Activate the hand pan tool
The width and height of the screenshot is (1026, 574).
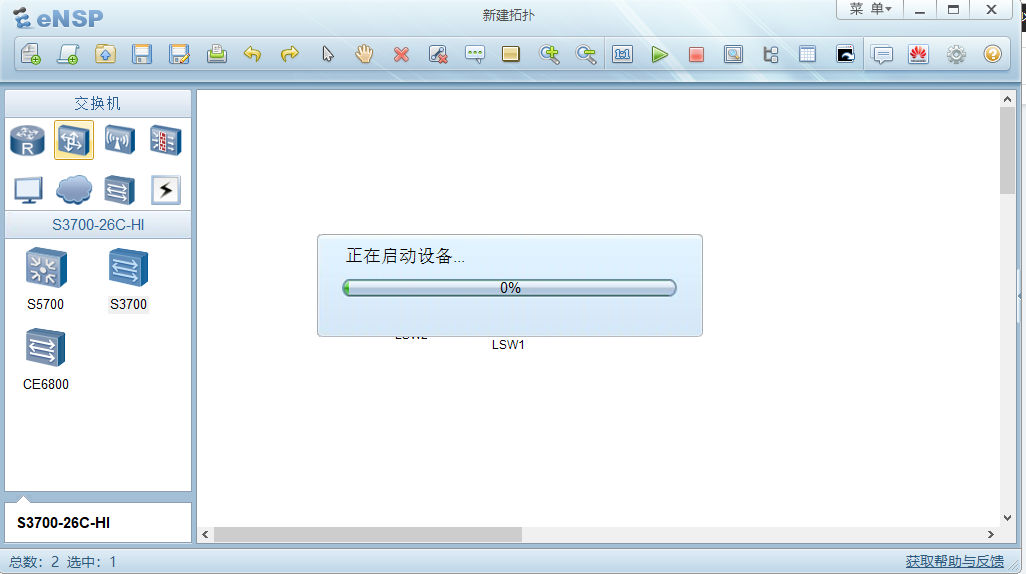pyautogui.click(x=364, y=54)
